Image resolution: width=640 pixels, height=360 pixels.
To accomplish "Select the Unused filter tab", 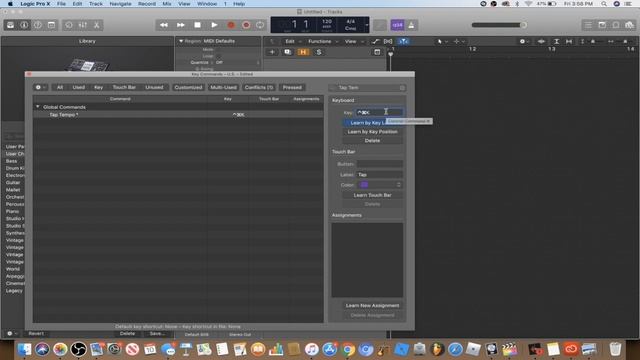I will [154, 87].
